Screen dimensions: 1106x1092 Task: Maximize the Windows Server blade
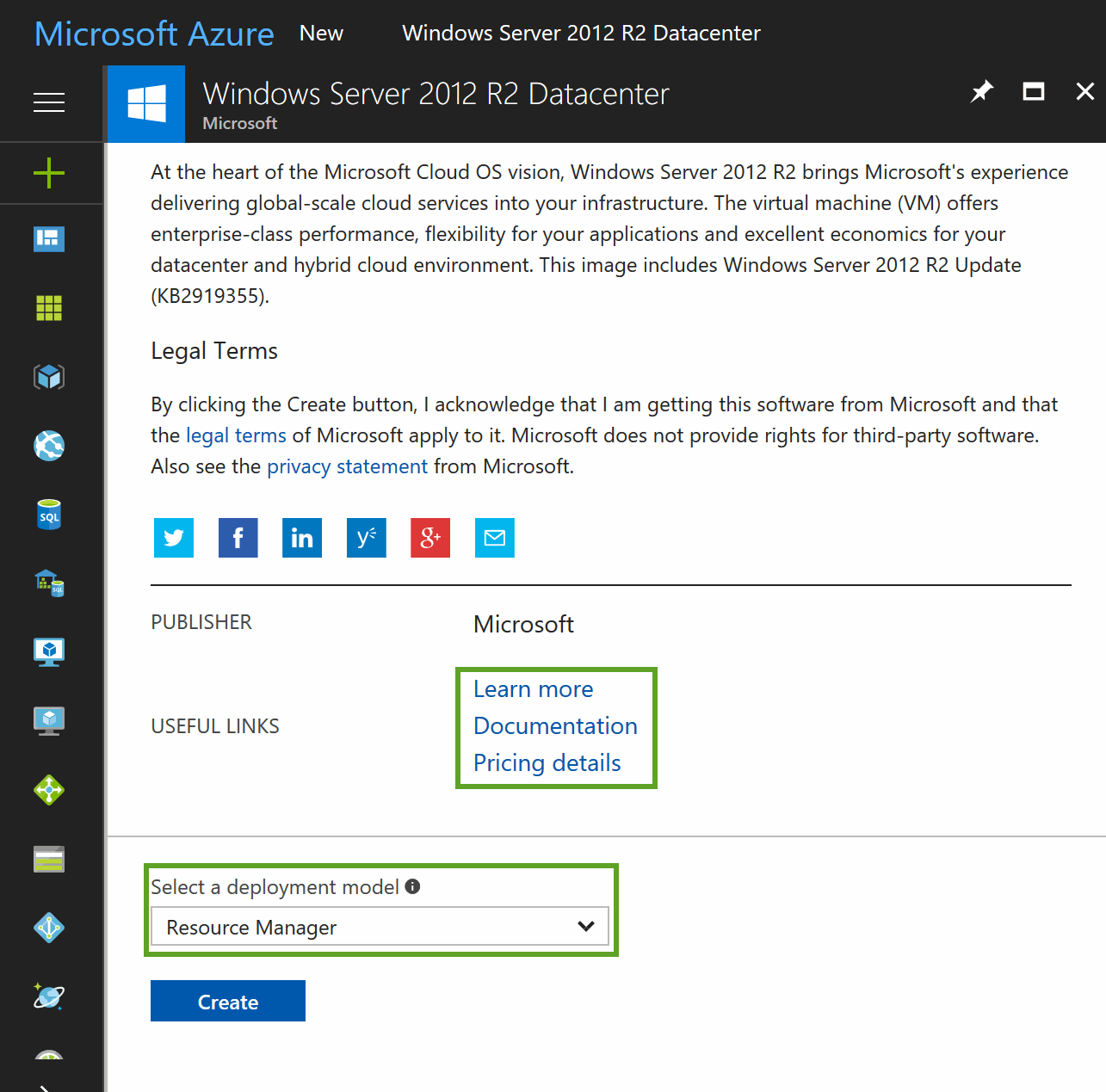(1034, 91)
